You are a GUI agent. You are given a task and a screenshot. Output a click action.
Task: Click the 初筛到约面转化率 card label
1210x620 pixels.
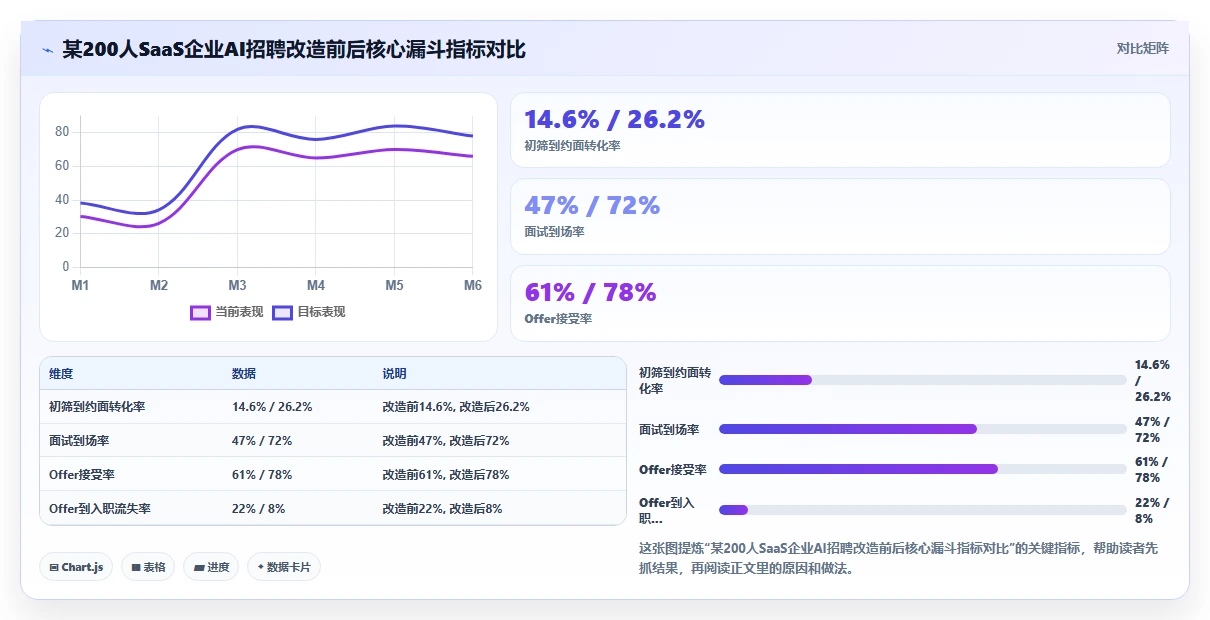572,145
